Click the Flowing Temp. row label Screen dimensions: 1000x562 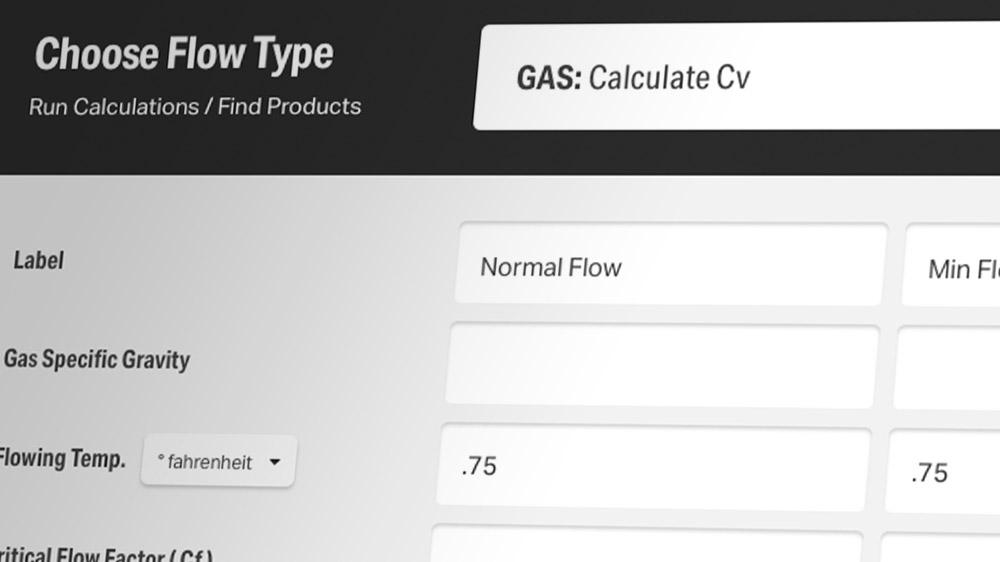point(62,459)
